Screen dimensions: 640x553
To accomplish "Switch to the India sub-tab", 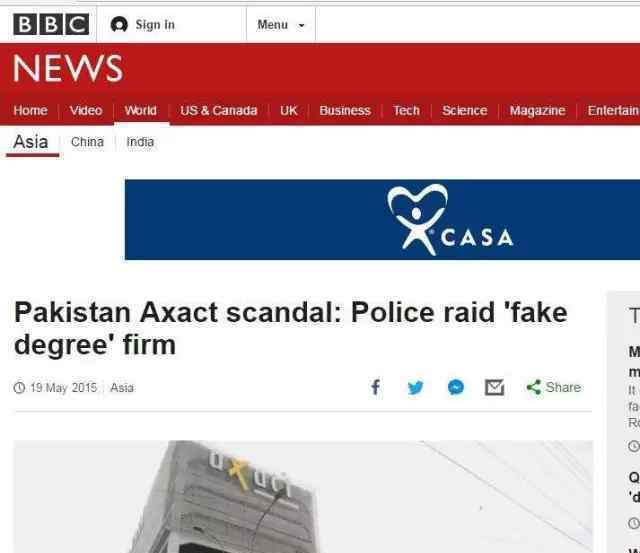I will pyautogui.click(x=140, y=142).
